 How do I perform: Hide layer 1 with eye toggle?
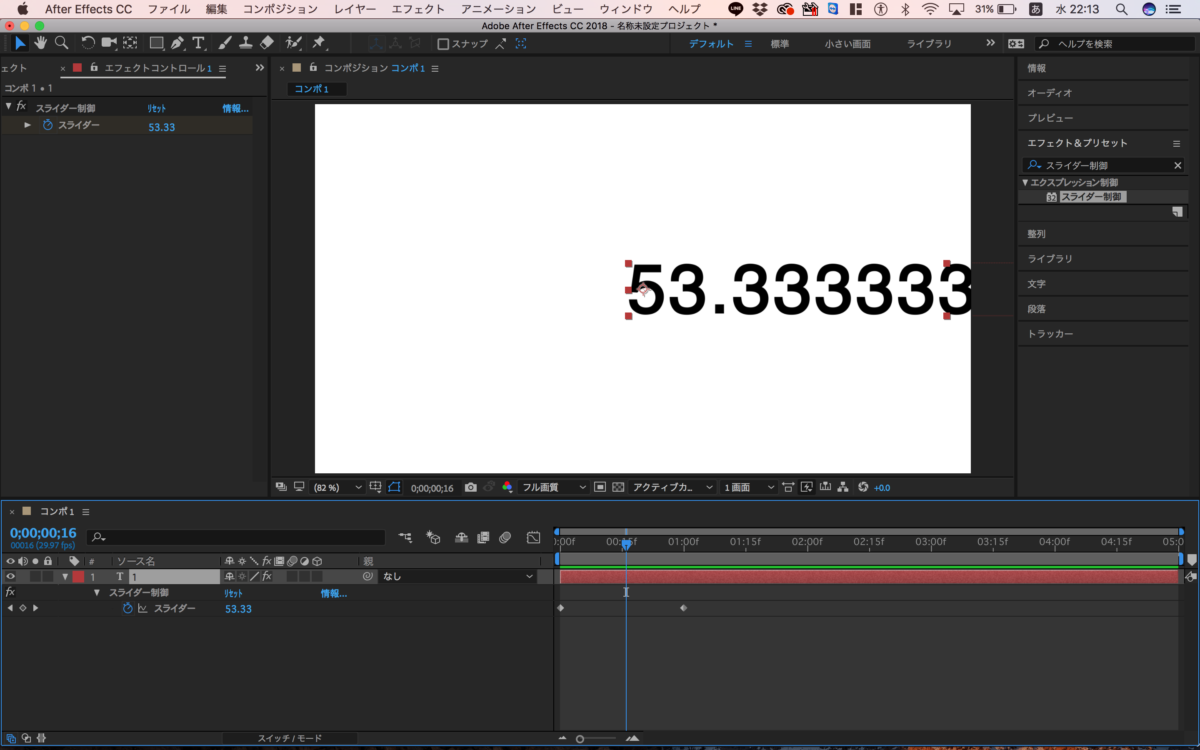pyautogui.click(x=11, y=577)
